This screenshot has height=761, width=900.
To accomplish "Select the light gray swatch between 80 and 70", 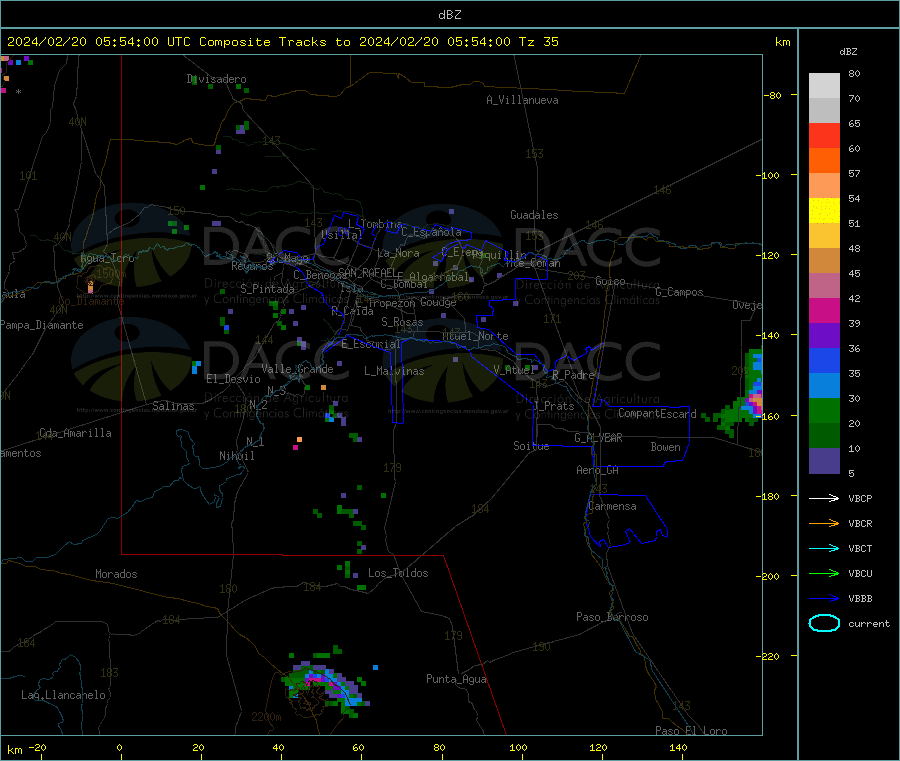I will point(824,86).
